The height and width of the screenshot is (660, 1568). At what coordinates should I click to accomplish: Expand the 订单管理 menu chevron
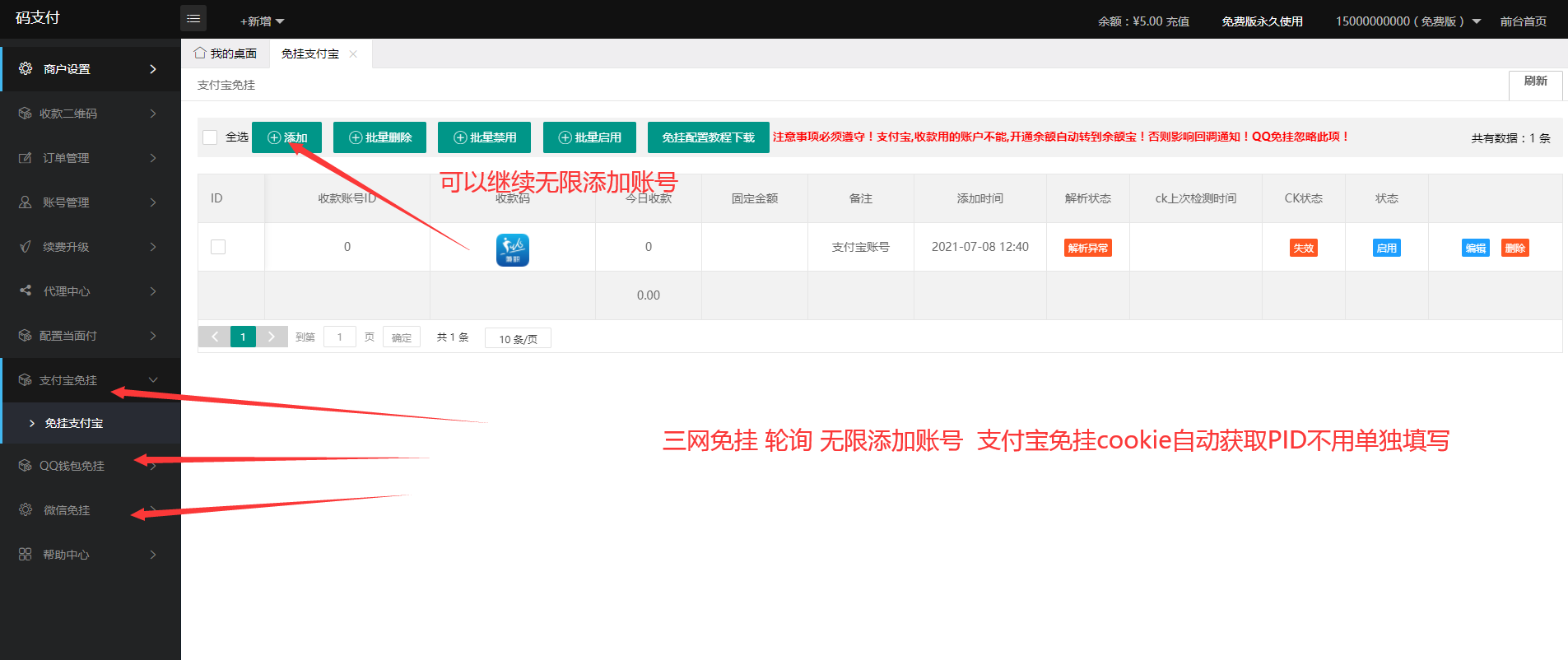coord(153,158)
